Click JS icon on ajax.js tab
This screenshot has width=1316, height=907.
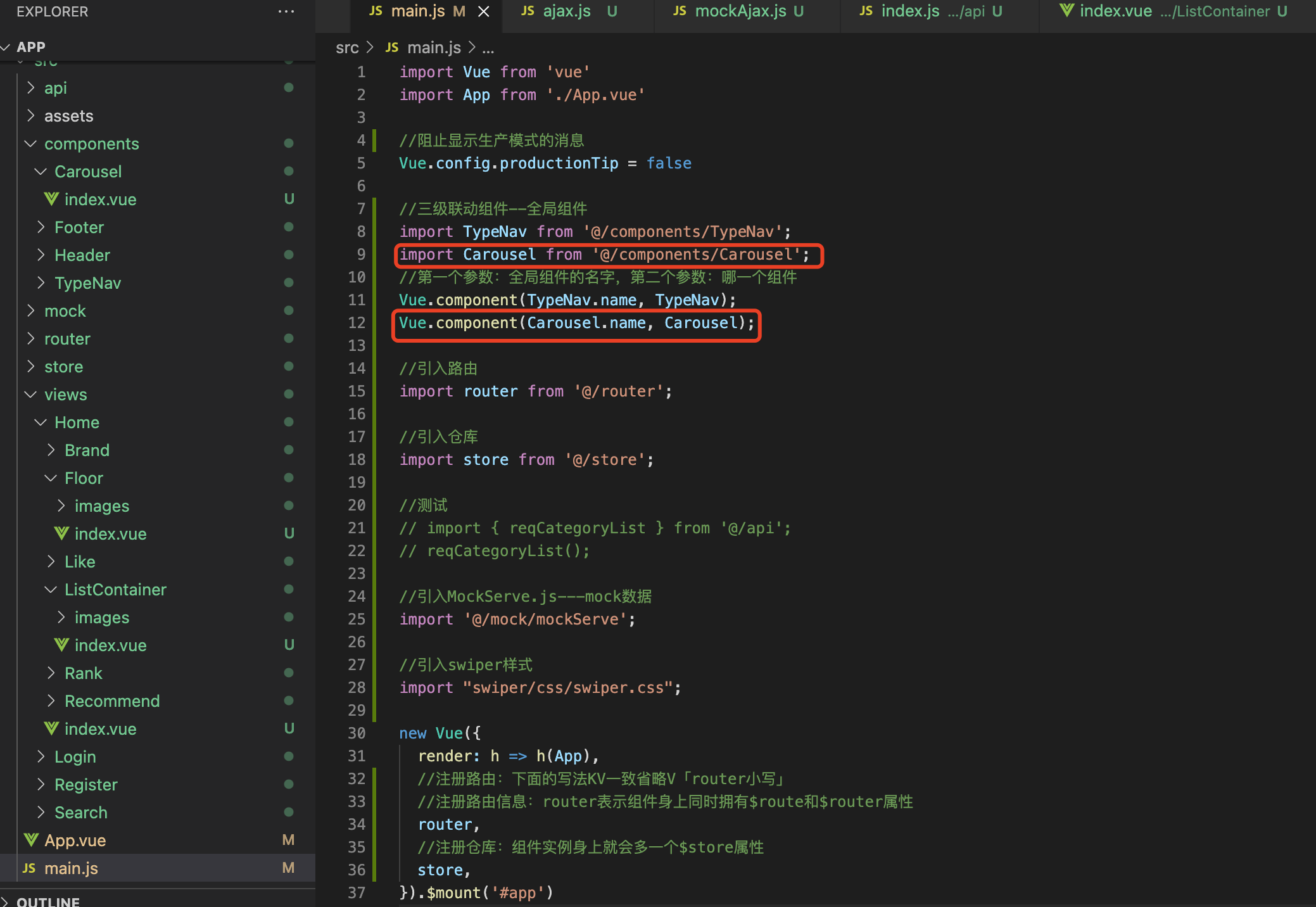(x=528, y=11)
